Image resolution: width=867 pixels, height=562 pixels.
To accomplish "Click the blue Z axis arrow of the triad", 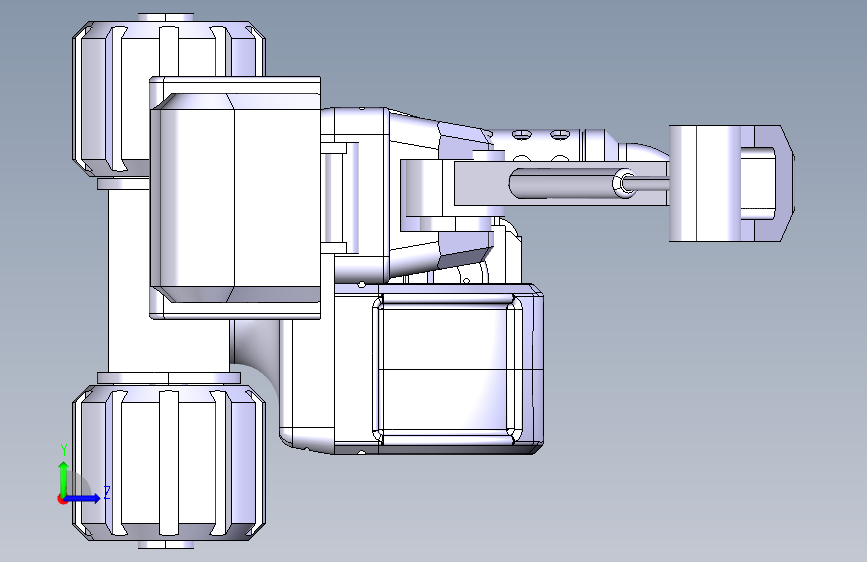I will [83, 498].
